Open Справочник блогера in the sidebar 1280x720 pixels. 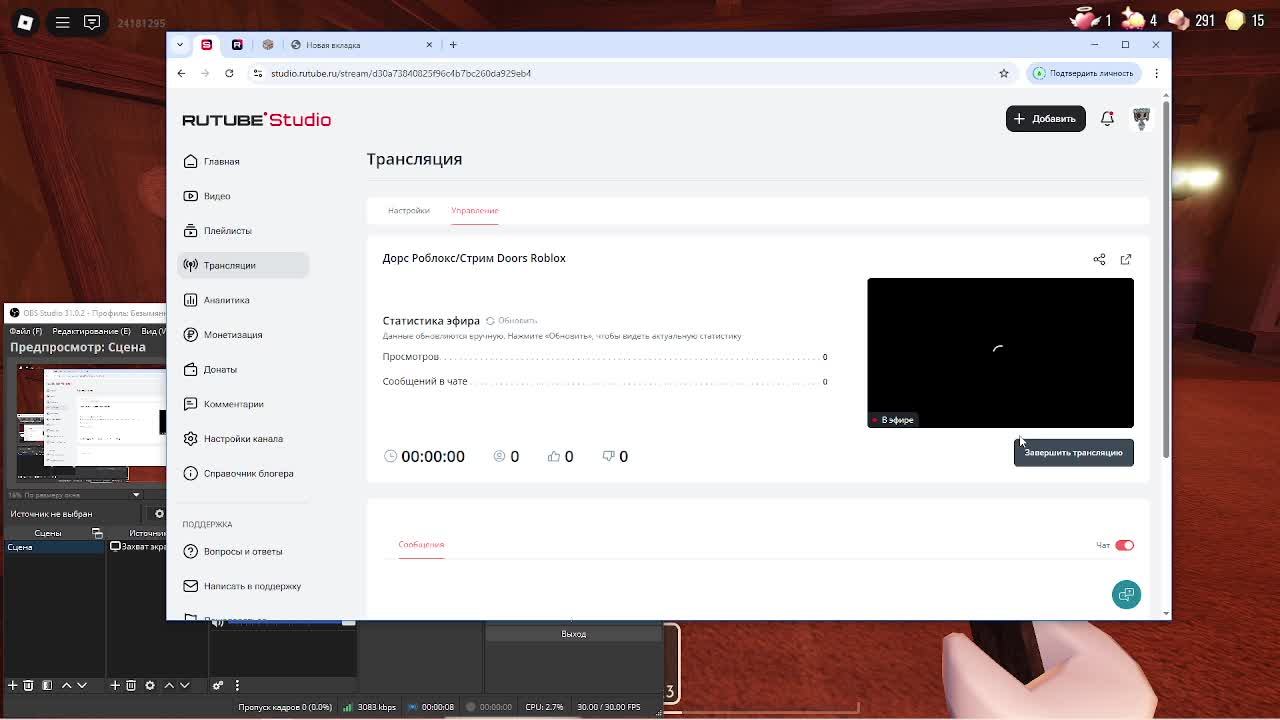click(243, 473)
